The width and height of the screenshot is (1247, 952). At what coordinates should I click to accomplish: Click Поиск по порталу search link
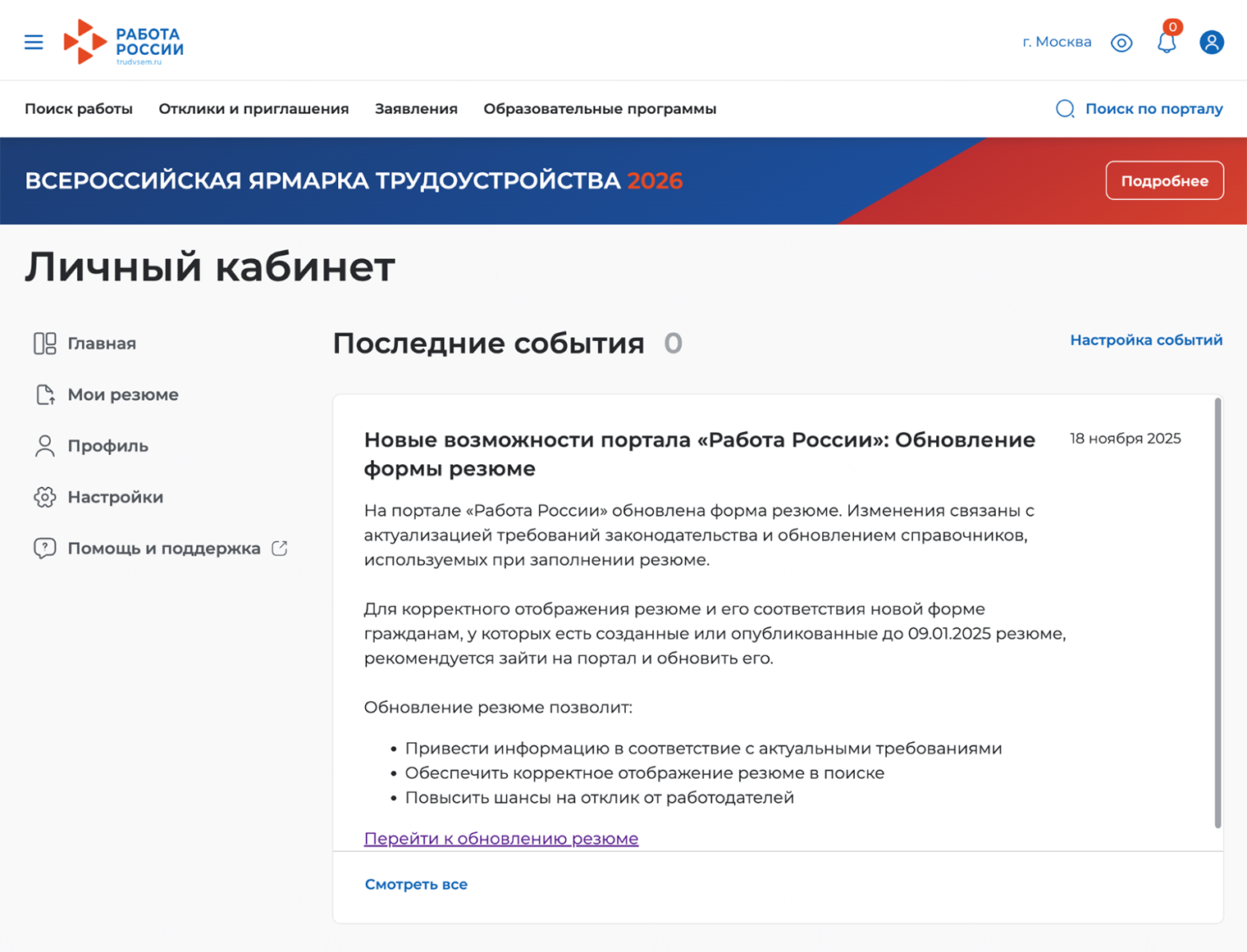(x=1153, y=109)
